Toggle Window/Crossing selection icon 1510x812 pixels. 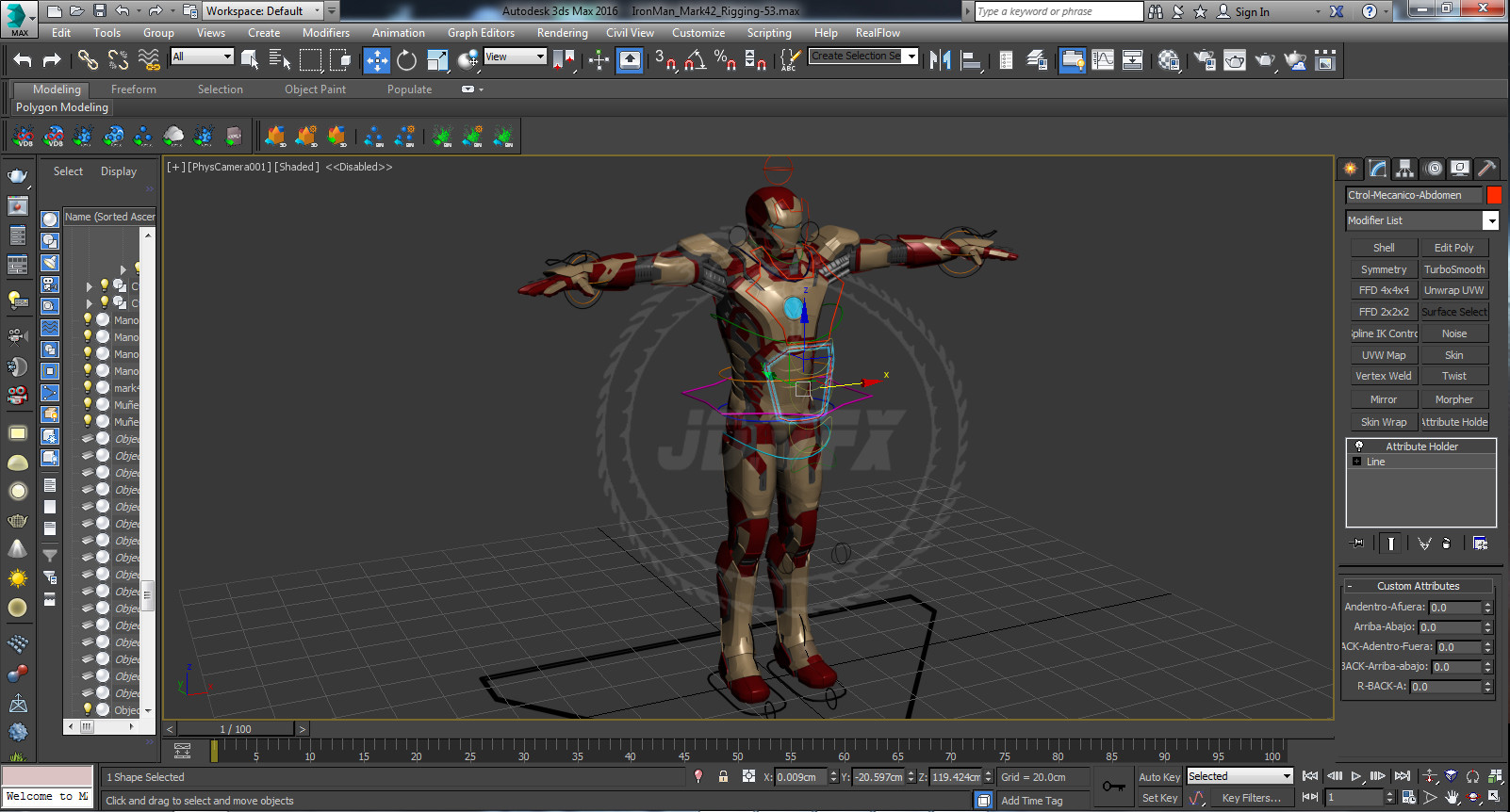(x=340, y=60)
